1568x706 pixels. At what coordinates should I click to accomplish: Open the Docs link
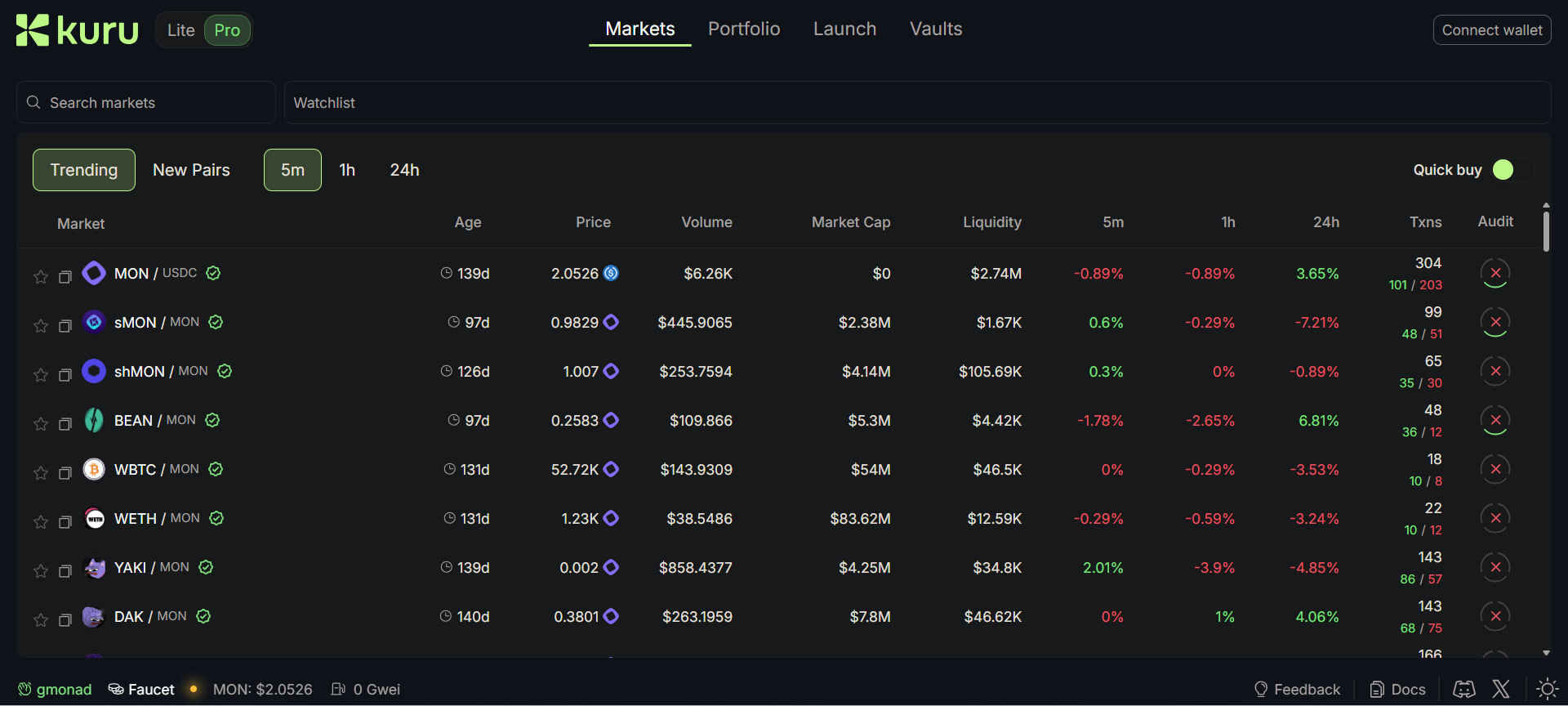click(1397, 689)
